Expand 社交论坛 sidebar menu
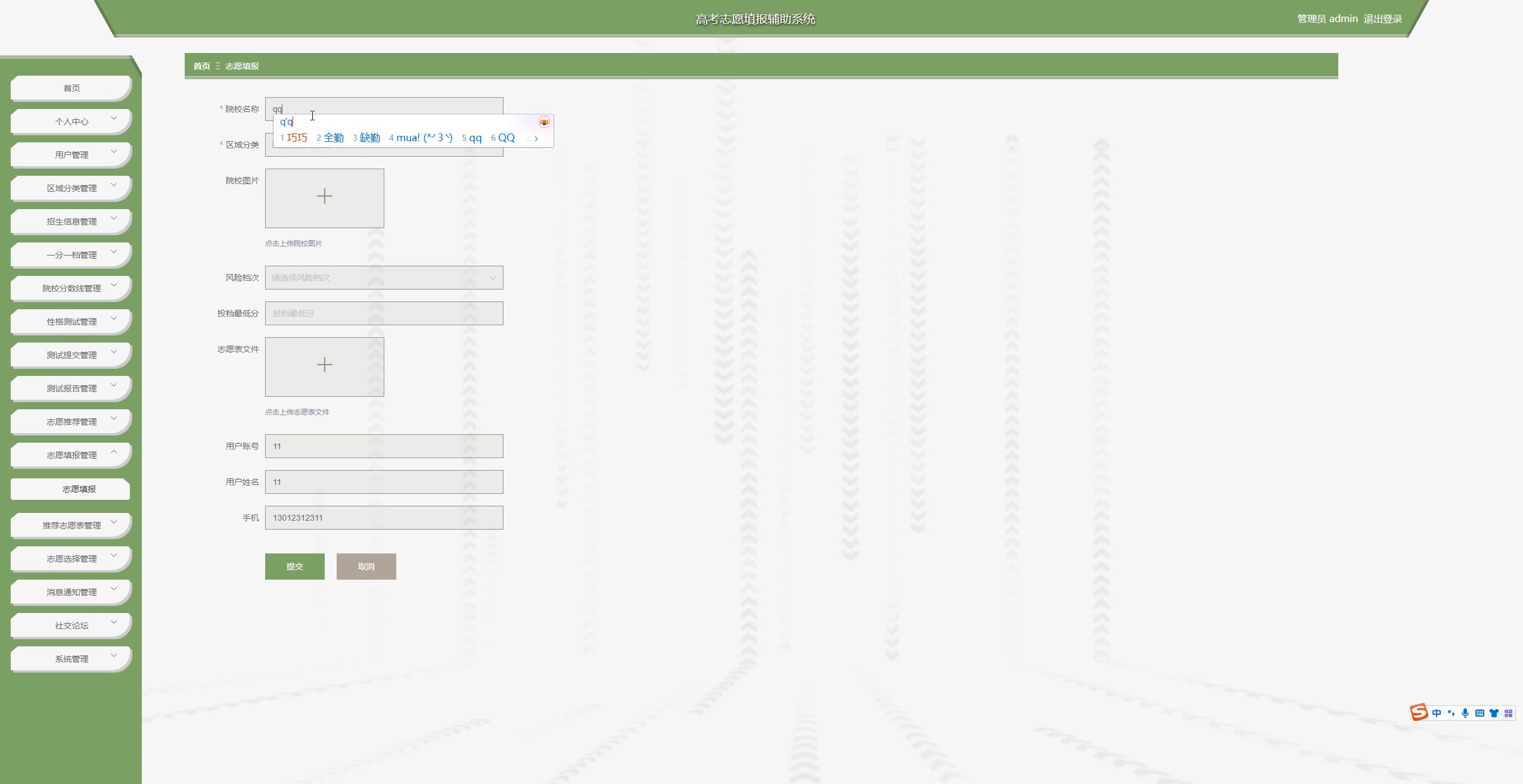Screen dimensions: 1523x784 coord(71,626)
